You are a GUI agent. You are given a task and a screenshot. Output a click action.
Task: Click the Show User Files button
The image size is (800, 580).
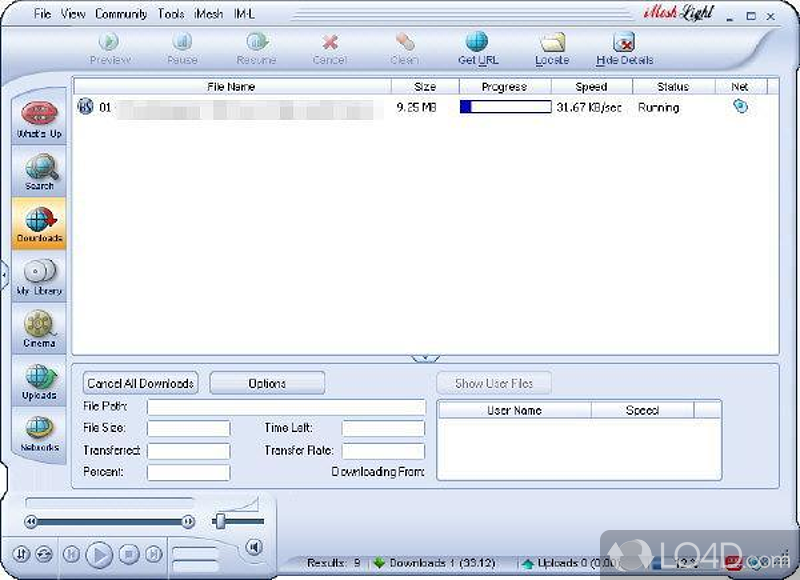(x=494, y=383)
